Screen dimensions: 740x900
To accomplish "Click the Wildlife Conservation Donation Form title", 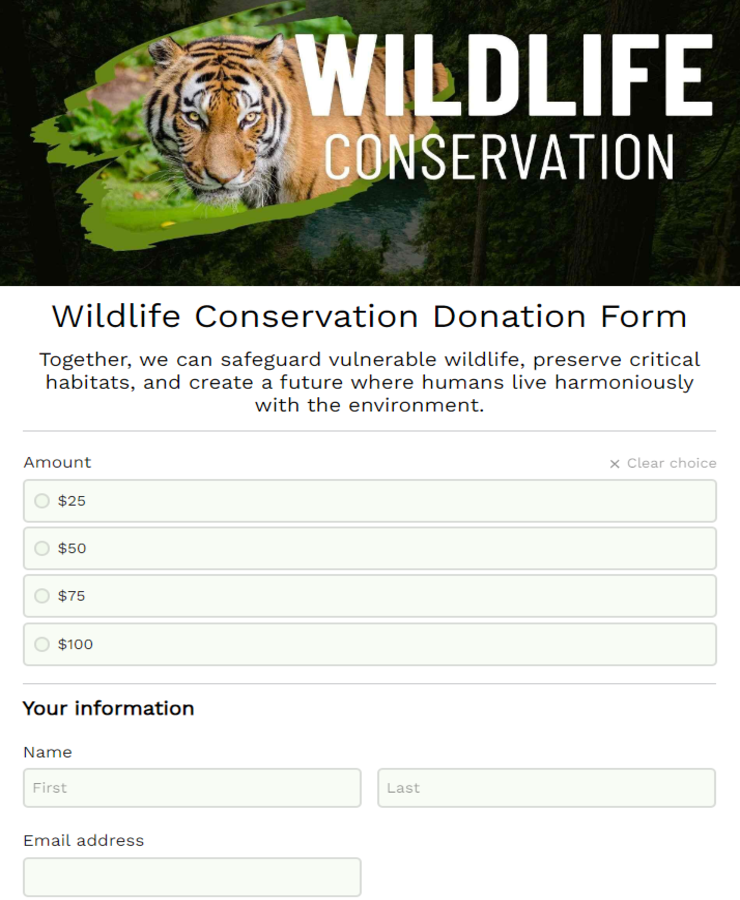I will point(369,317).
